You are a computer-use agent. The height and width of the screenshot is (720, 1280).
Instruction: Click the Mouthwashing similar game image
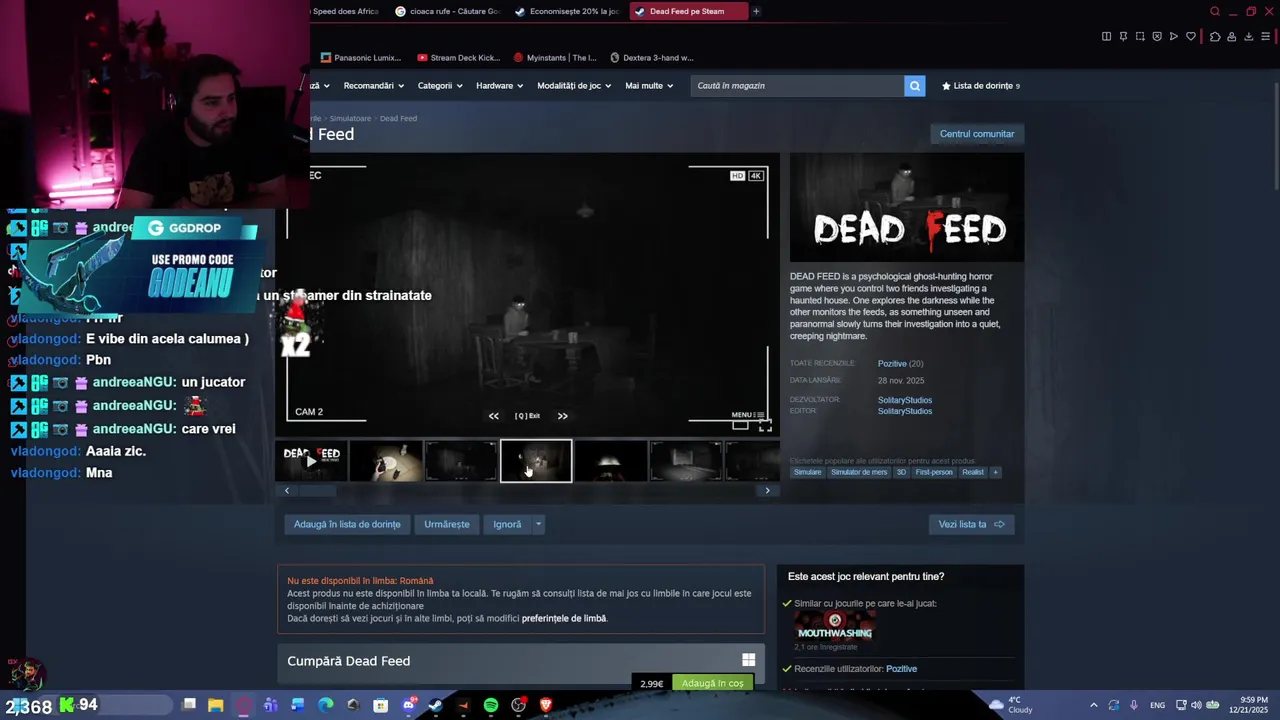point(835,626)
